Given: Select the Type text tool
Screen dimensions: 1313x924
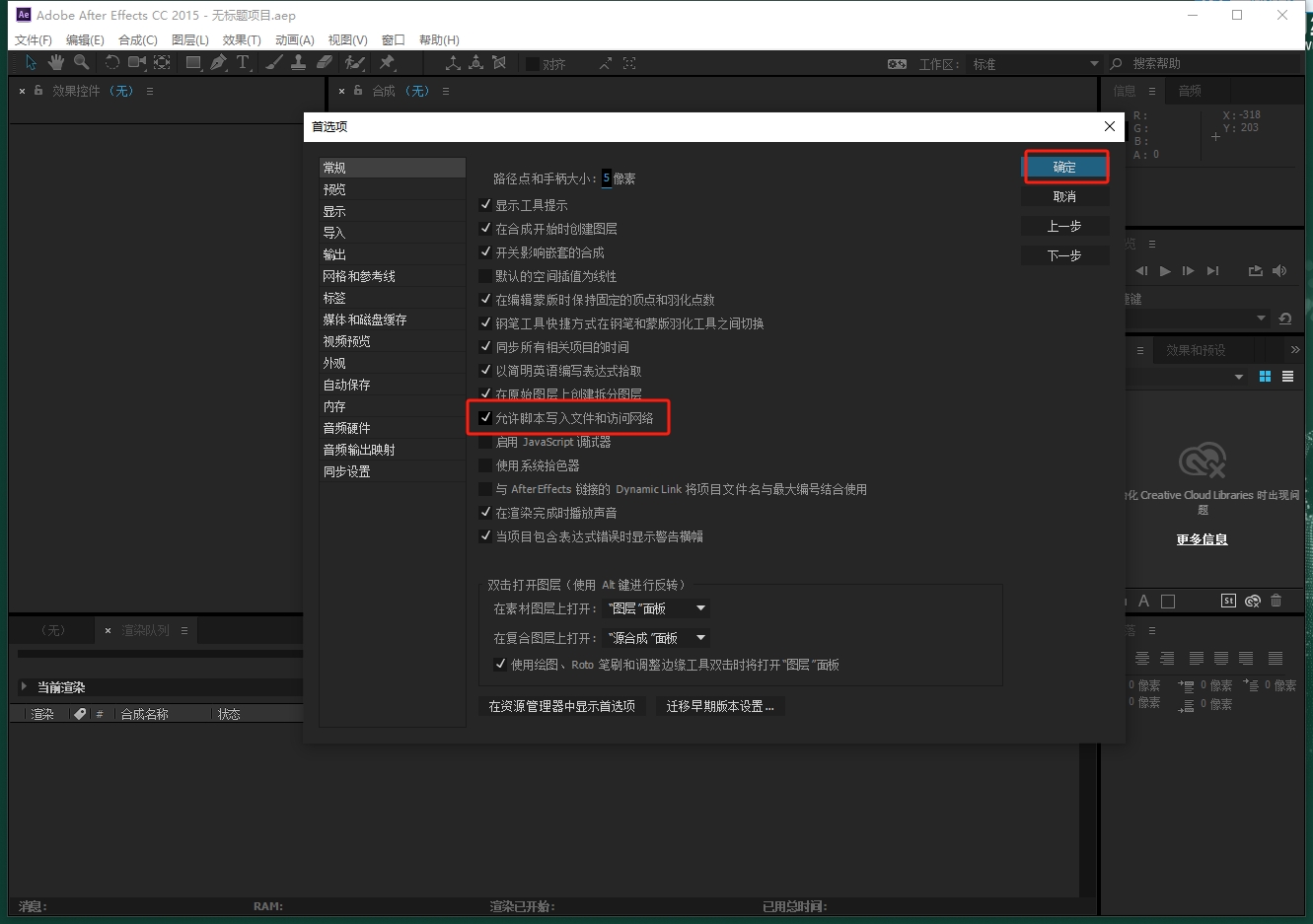Looking at the screenshot, I should click(243, 63).
